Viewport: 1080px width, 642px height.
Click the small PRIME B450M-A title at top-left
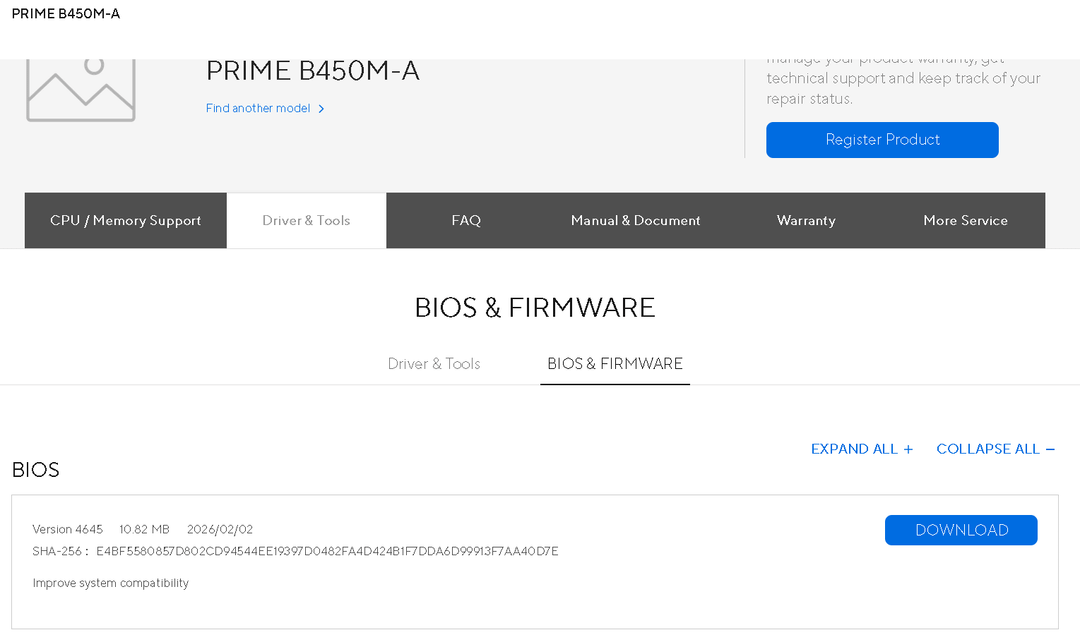(x=66, y=14)
